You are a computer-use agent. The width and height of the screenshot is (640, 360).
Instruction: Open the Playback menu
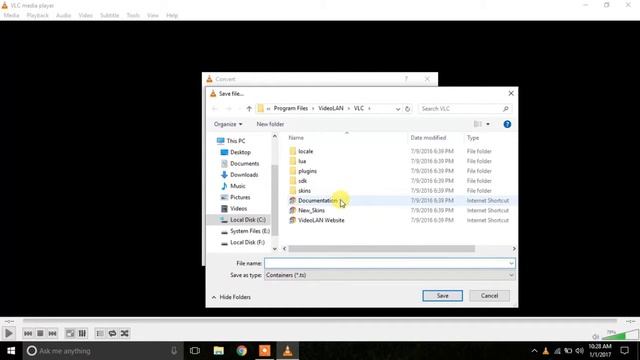[x=38, y=15]
